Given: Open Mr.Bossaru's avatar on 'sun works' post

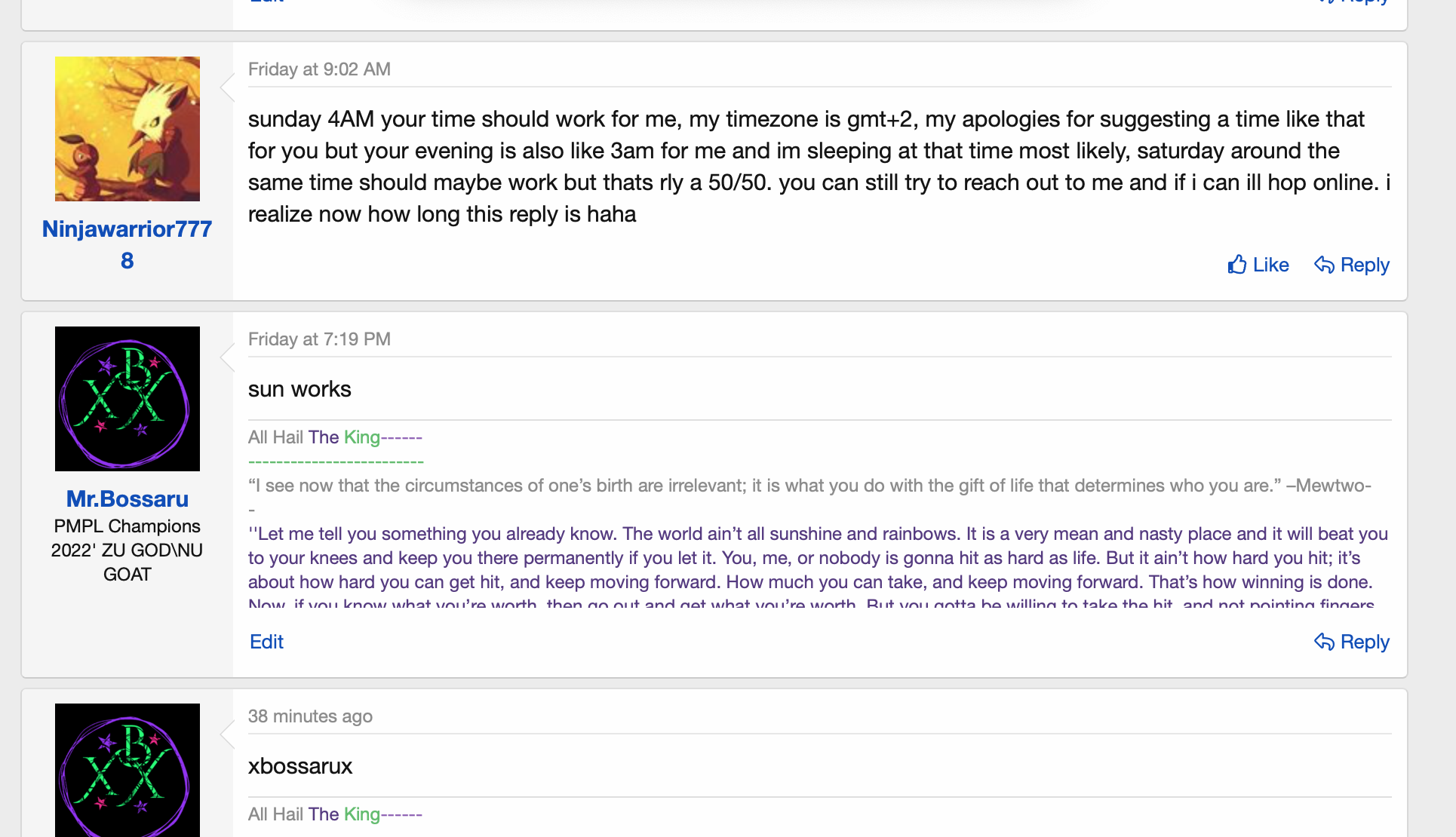Looking at the screenshot, I should coord(127,399).
